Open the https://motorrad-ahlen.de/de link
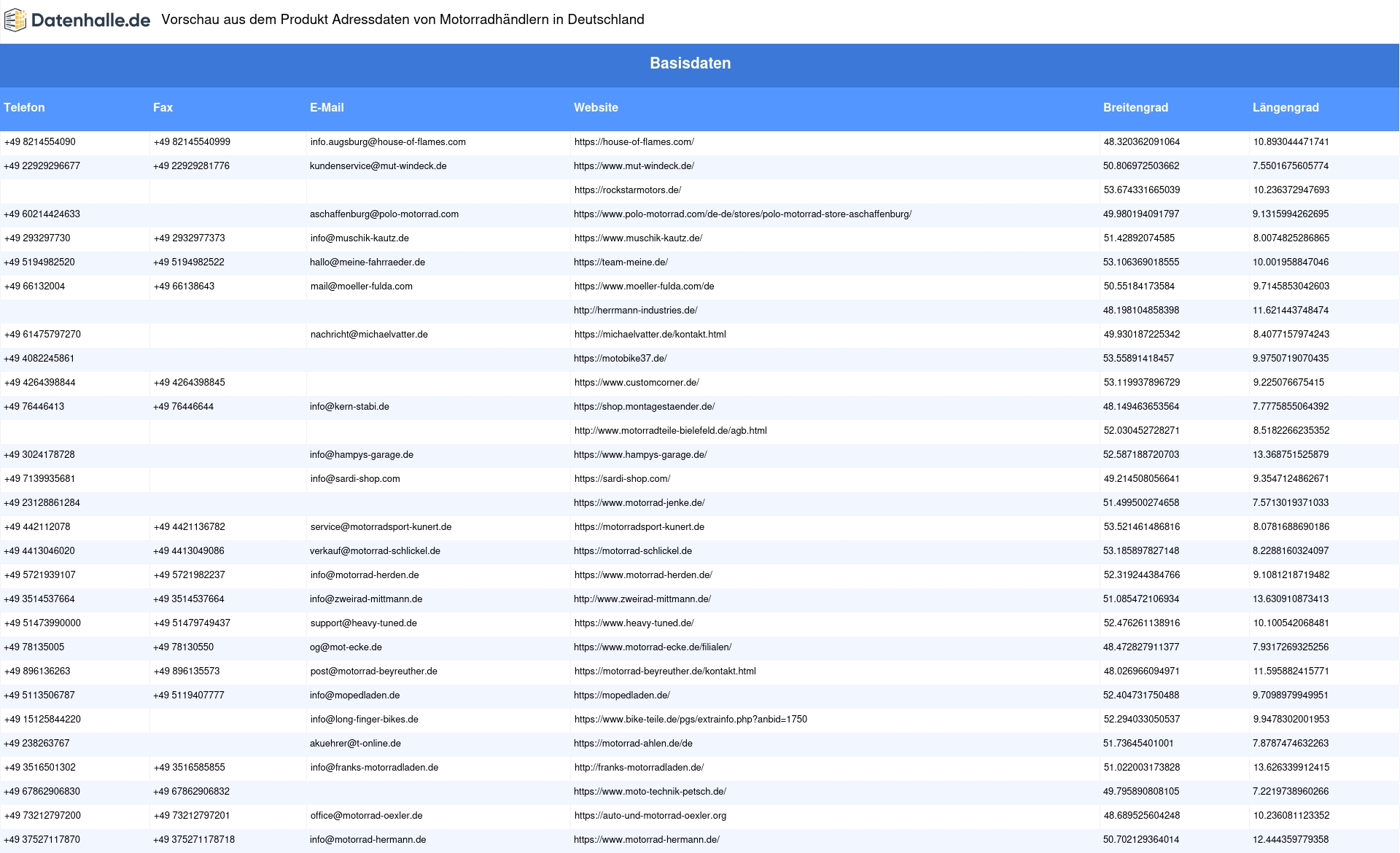The width and height of the screenshot is (1400, 853). [633, 744]
